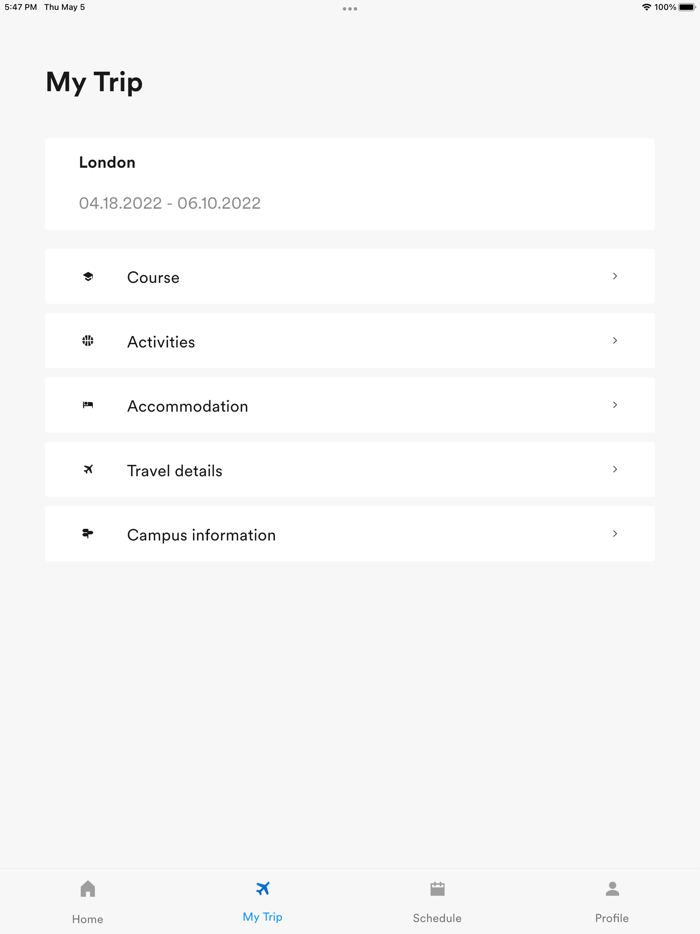This screenshot has height=934, width=700.
Task: Select the London trip card
Action: (349, 183)
